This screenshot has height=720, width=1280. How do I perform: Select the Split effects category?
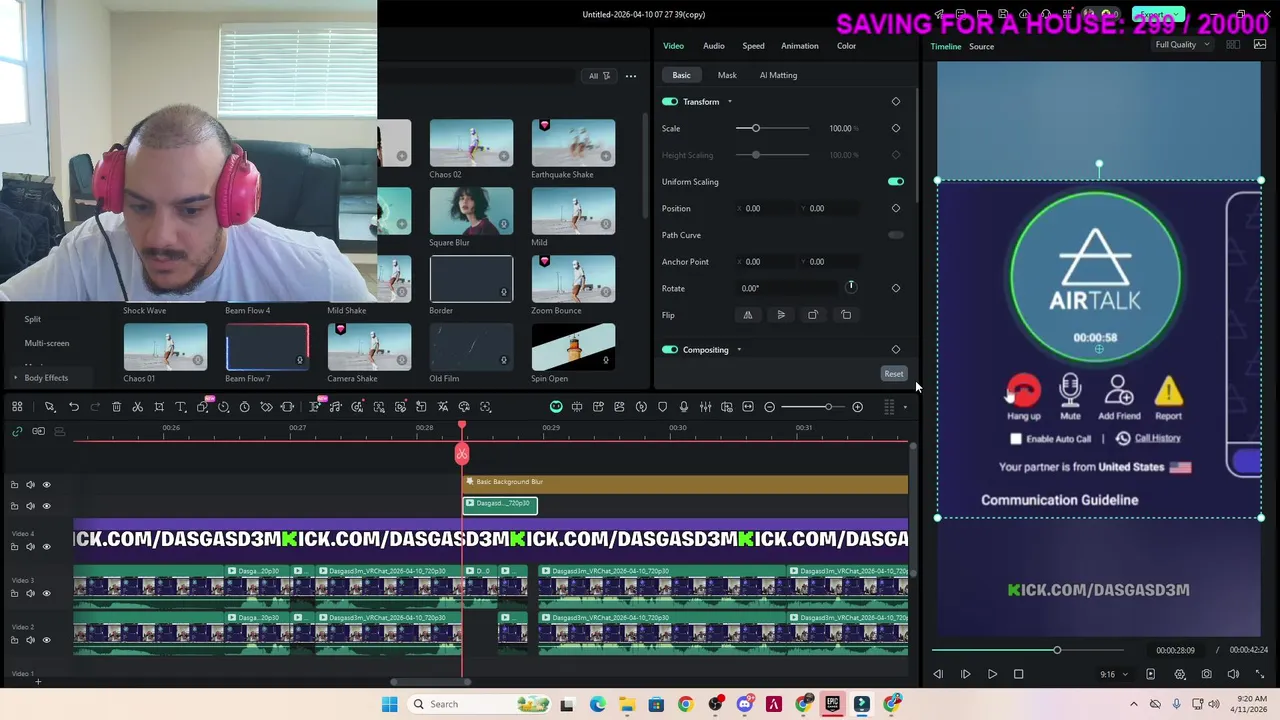pyautogui.click(x=33, y=319)
